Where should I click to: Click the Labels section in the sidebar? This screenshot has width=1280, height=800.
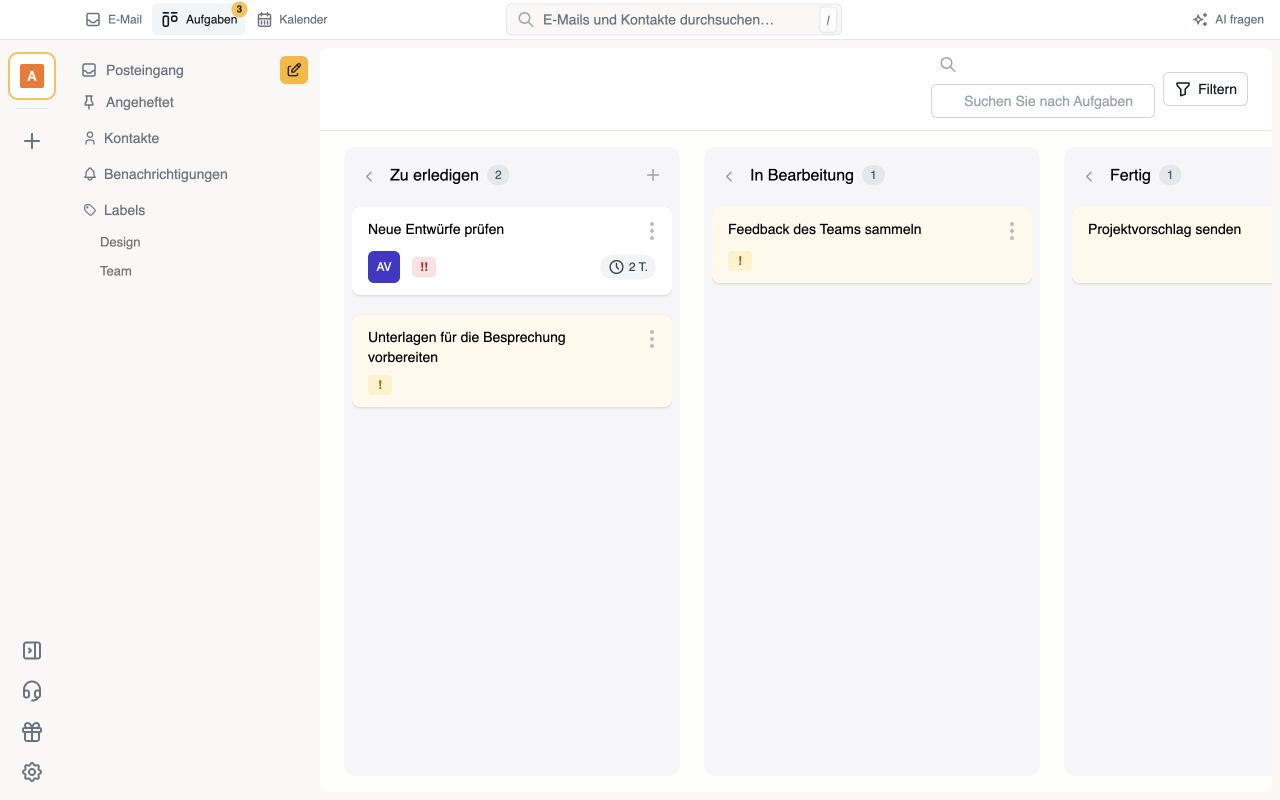(x=124, y=210)
